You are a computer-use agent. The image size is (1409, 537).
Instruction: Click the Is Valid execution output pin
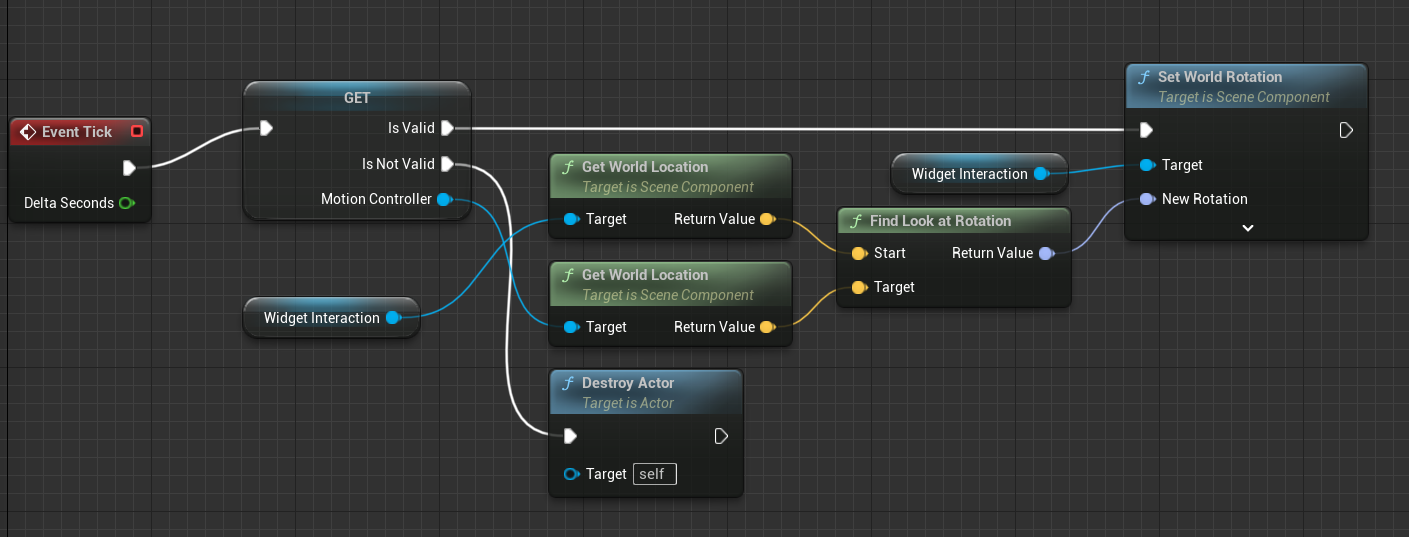(x=447, y=128)
